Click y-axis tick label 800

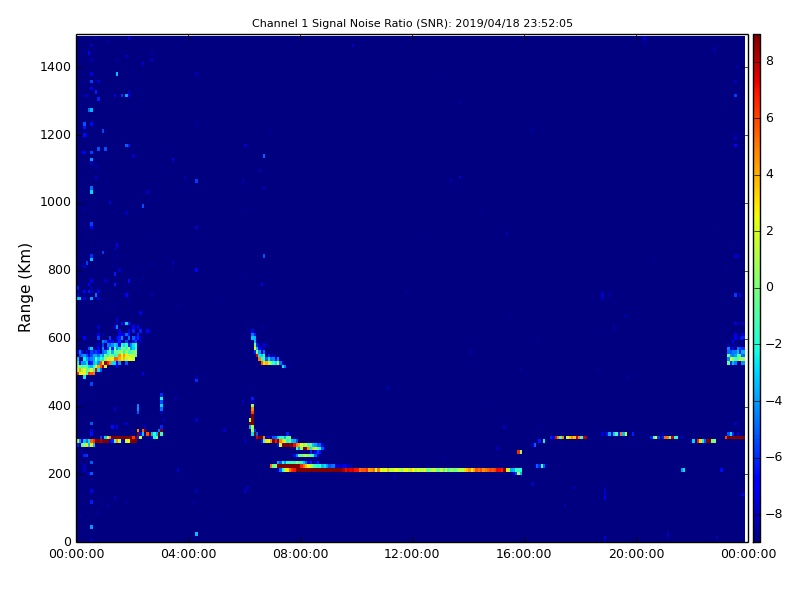coord(59,270)
